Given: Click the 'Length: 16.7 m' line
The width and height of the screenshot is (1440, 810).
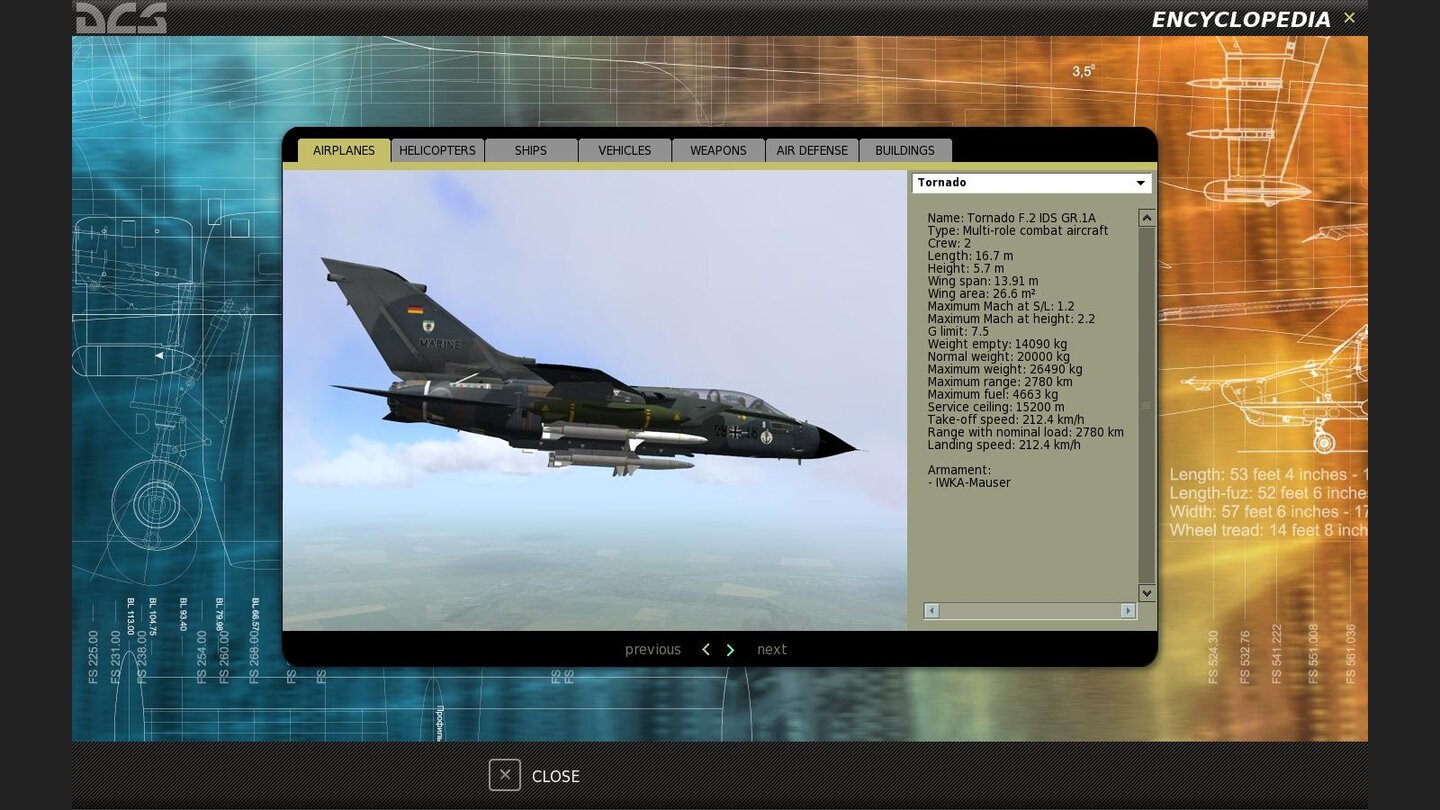Looking at the screenshot, I should click(970, 256).
